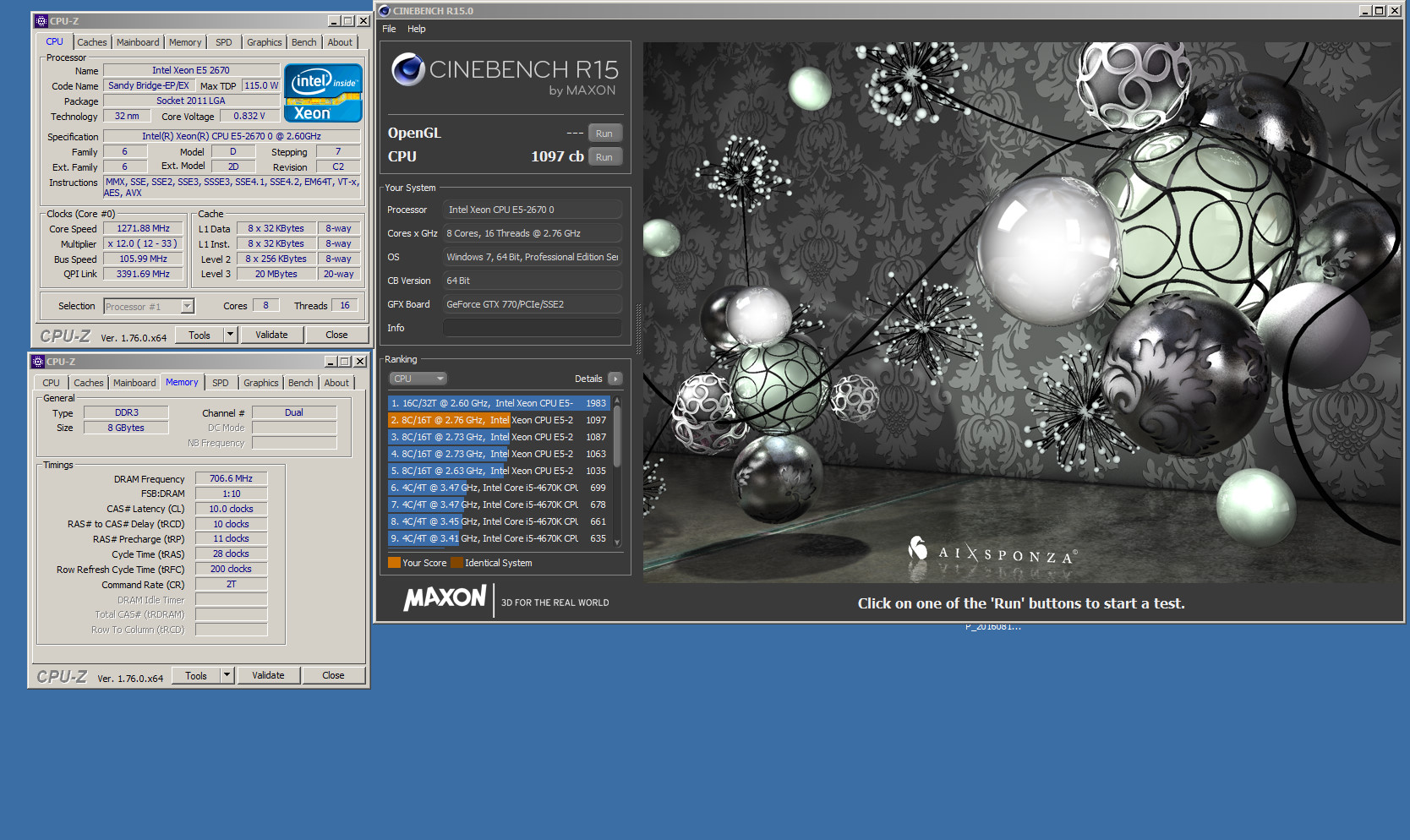This screenshot has height=840, width=1410.
Task: Open Details arrow button in Ranking panel
Action: [x=615, y=379]
